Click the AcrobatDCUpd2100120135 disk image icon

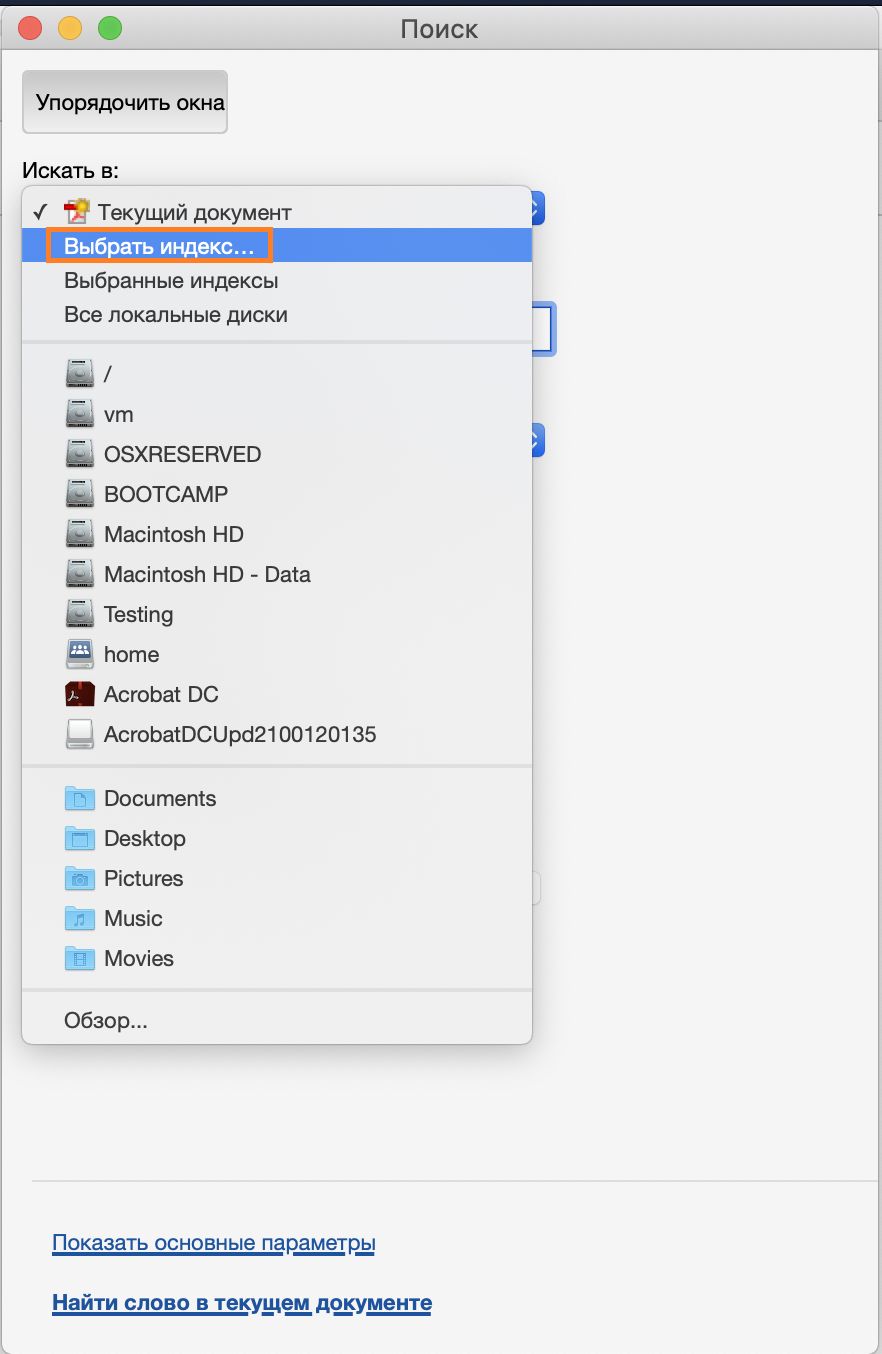click(x=79, y=734)
